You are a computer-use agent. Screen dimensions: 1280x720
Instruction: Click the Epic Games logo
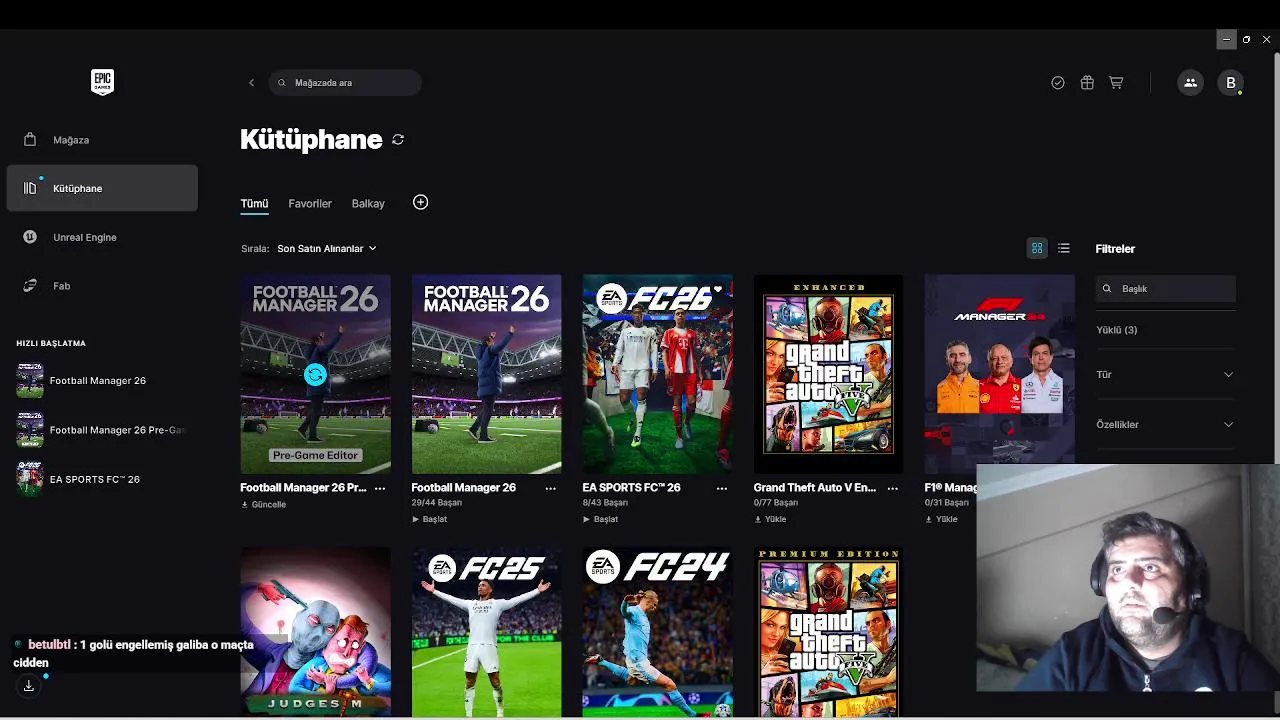point(102,82)
